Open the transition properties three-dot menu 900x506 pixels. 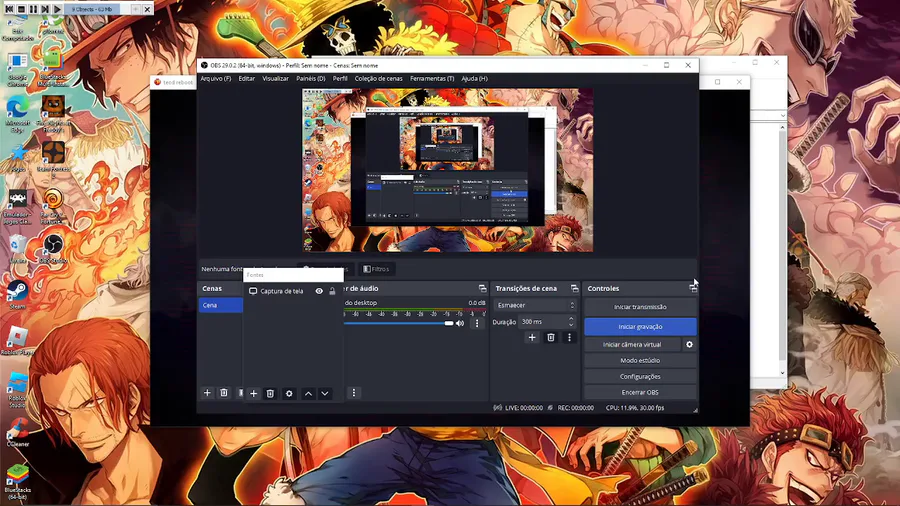point(569,337)
